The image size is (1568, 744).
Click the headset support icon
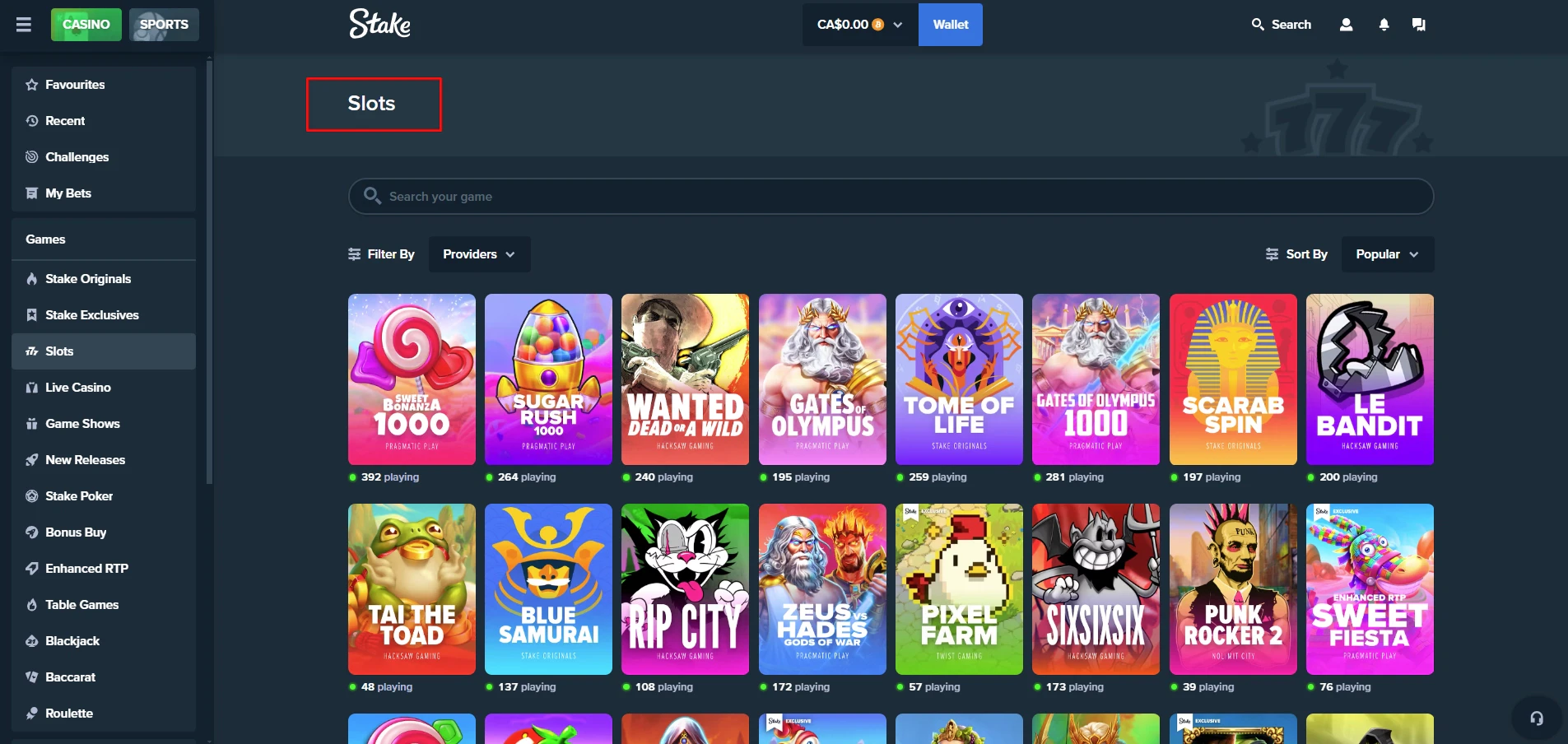pyautogui.click(x=1536, y=718)
